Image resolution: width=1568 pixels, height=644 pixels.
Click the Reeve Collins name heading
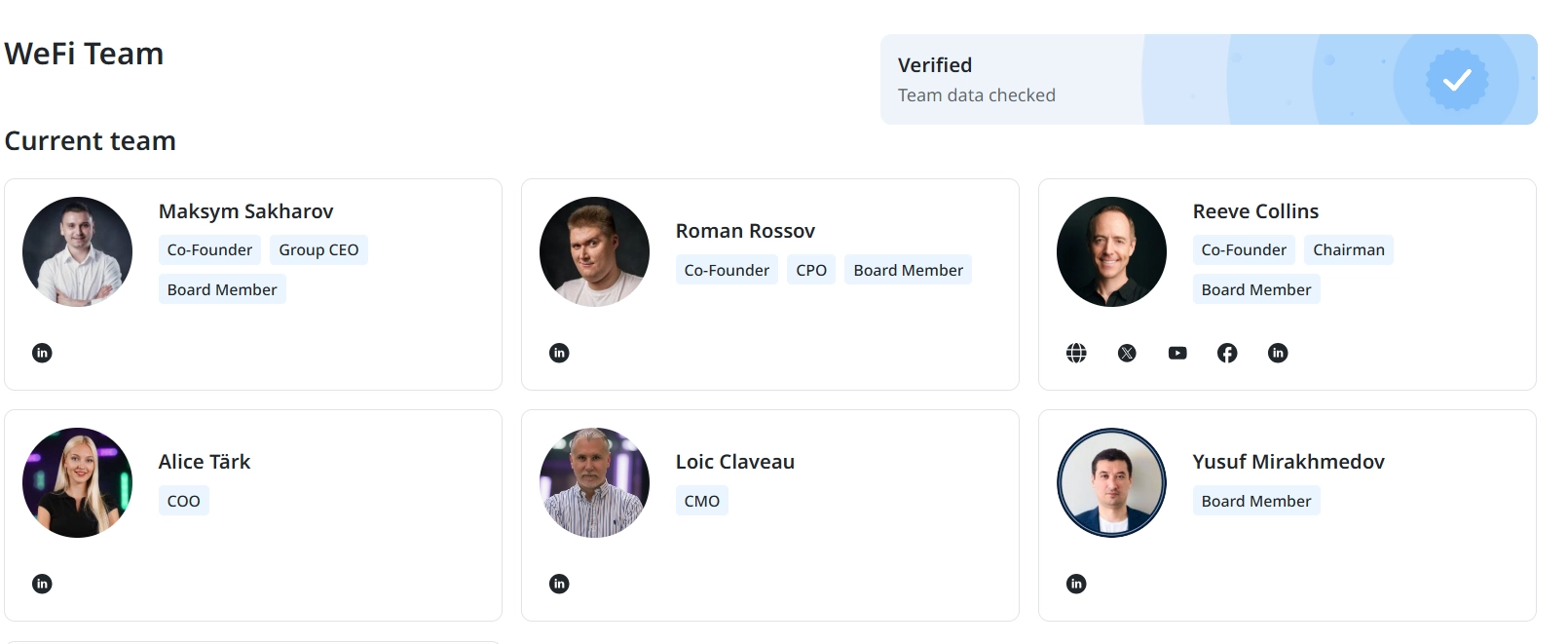[x=1255, y=211]
